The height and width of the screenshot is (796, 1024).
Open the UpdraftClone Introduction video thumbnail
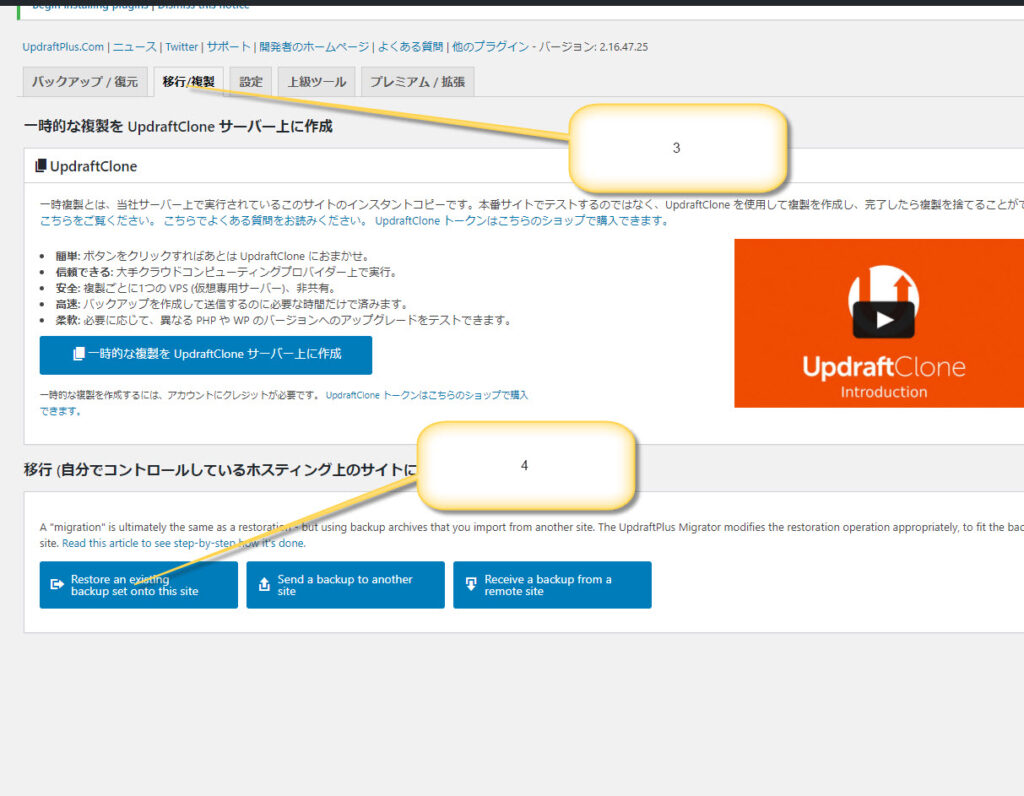879,323
